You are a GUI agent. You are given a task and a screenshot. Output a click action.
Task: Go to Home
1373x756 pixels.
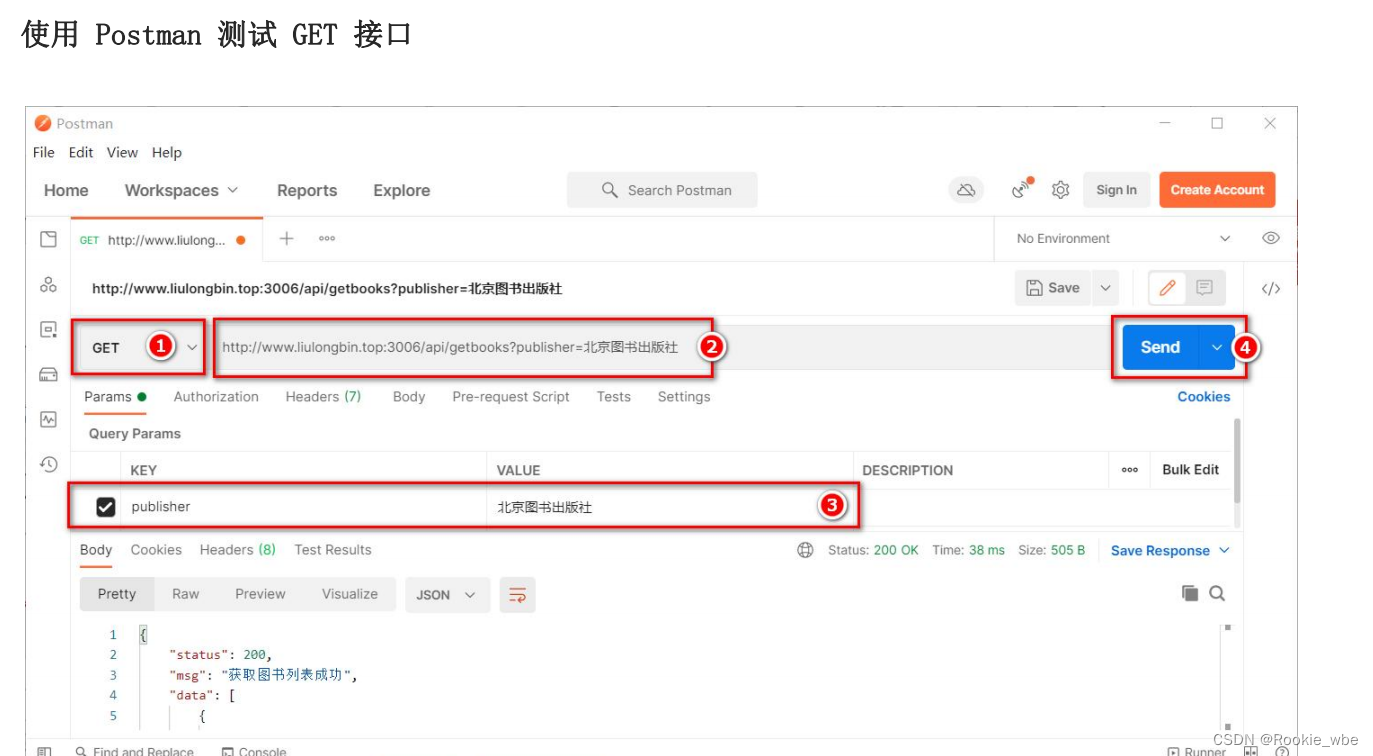66,190
